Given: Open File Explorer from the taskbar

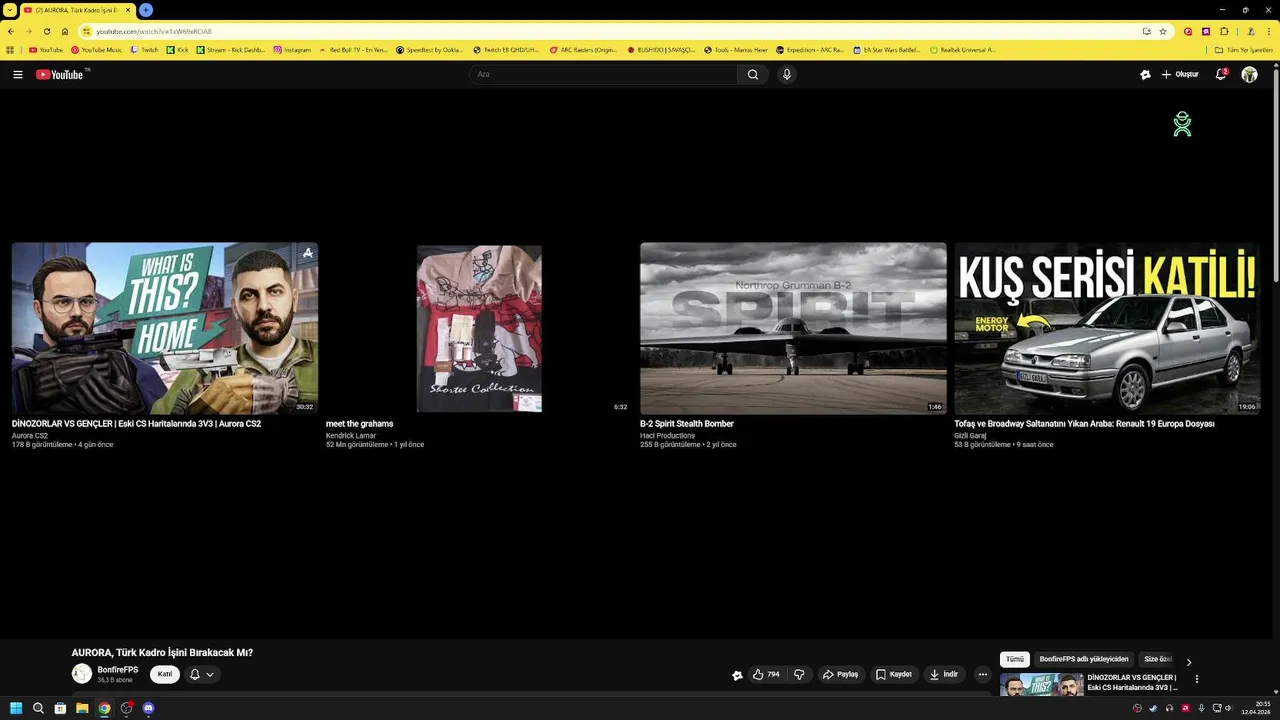Looking at the screenshot, I should pyautogui.click(x=82, y=708).
